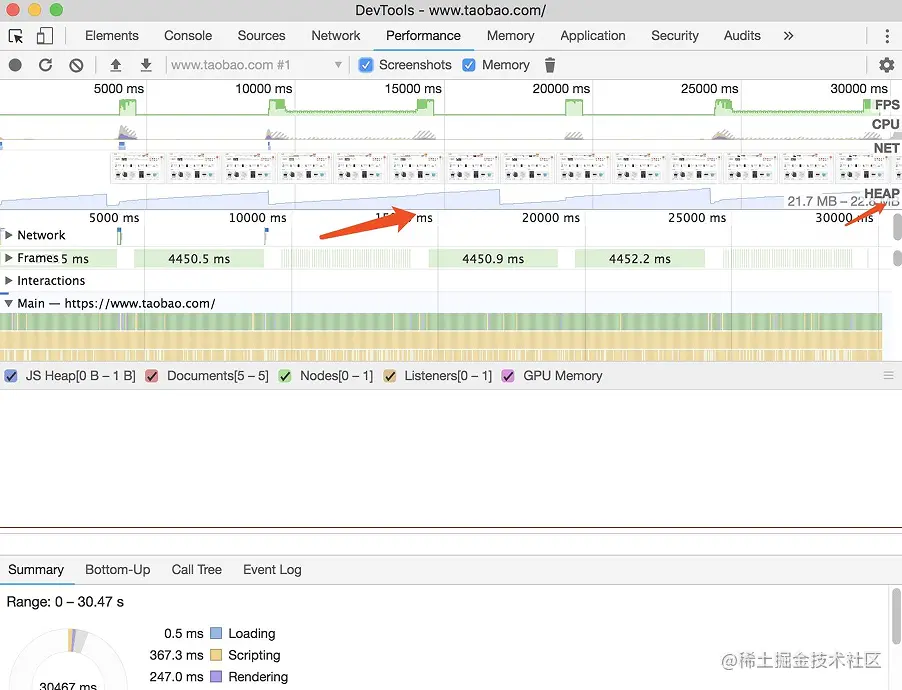Start recording with the record button
The height and width of the screenshot is (690, 902).
(x=16, y=65)
